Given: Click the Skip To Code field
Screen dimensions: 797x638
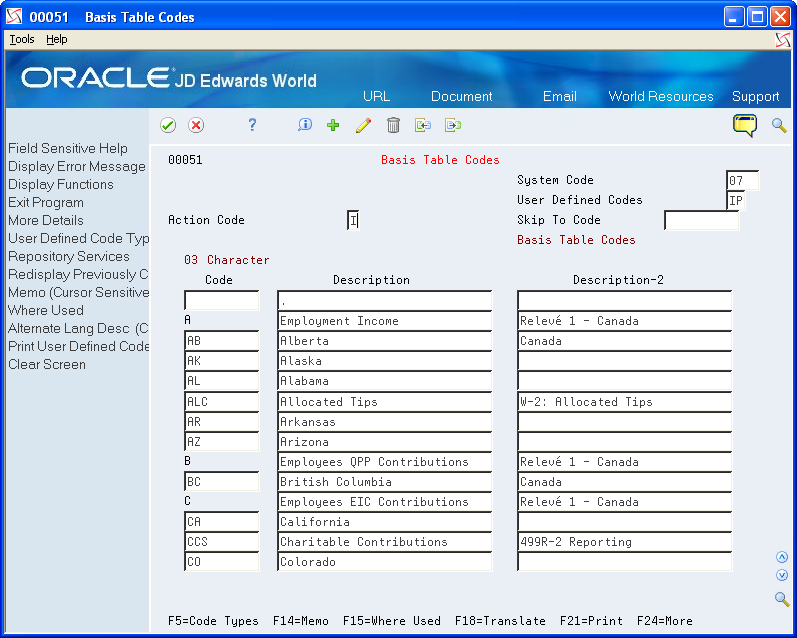Looking at the screenshot, I should [x=701, y=220].
